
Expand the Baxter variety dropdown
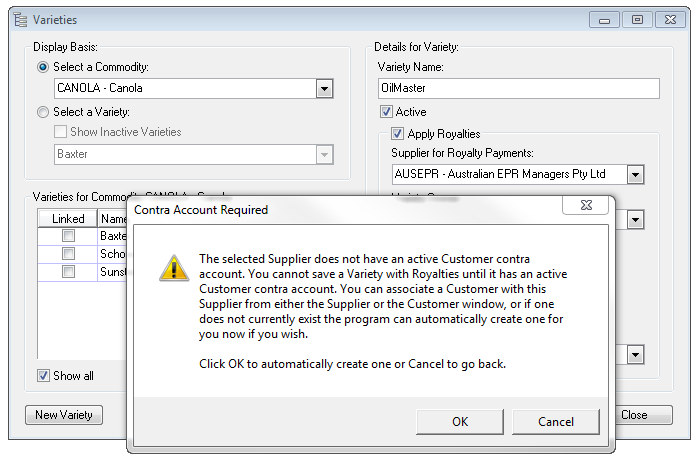click(324, 155)
